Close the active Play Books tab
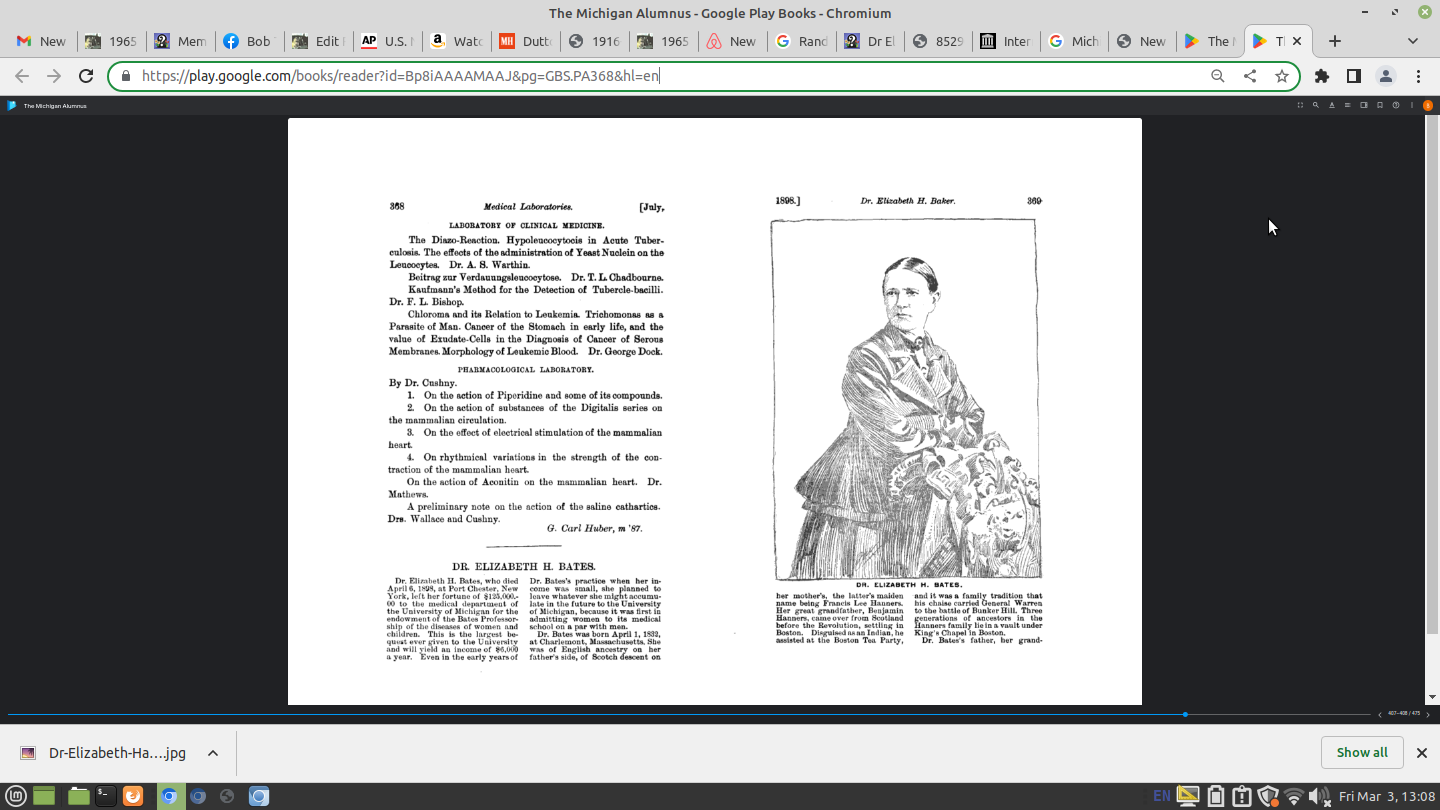 click(1297, 41)
